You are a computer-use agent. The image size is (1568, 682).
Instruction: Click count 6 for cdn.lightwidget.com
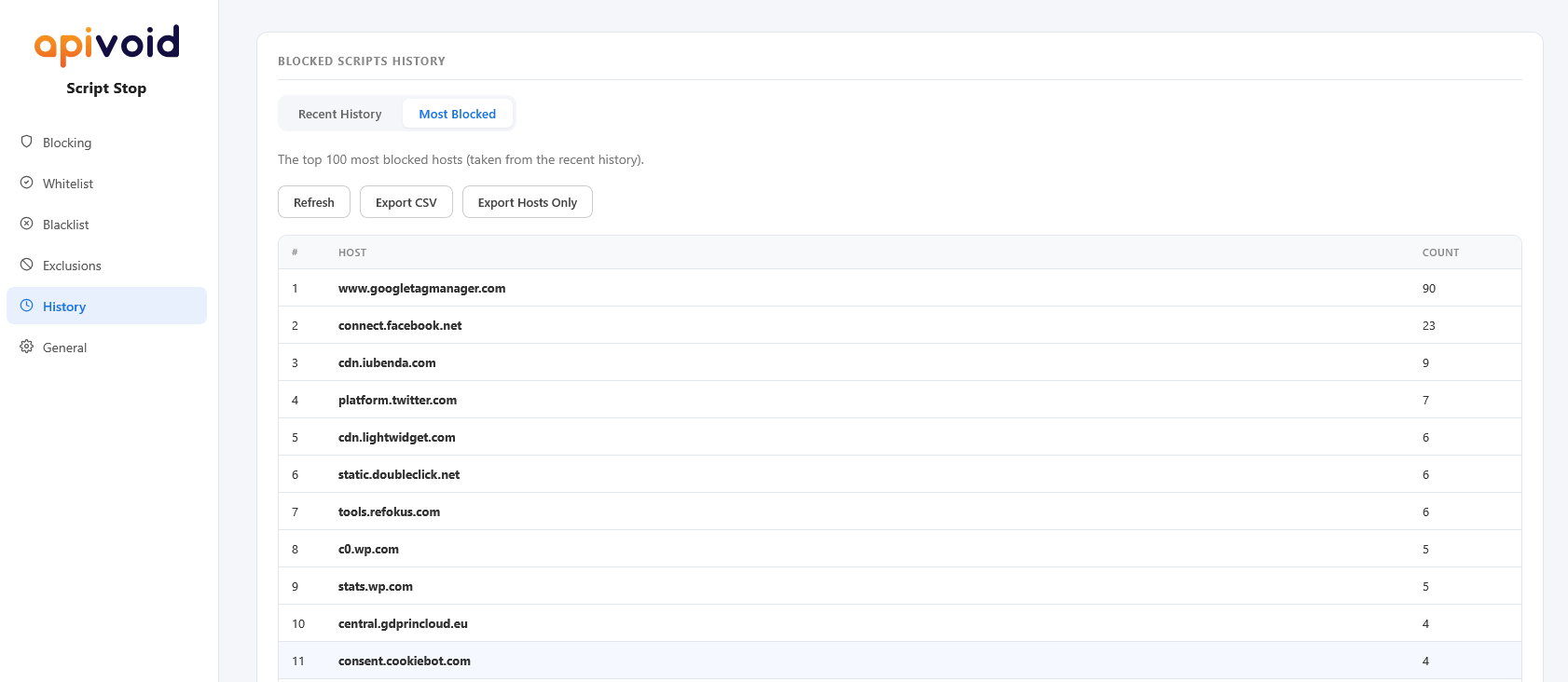[x=1425, y=437]
